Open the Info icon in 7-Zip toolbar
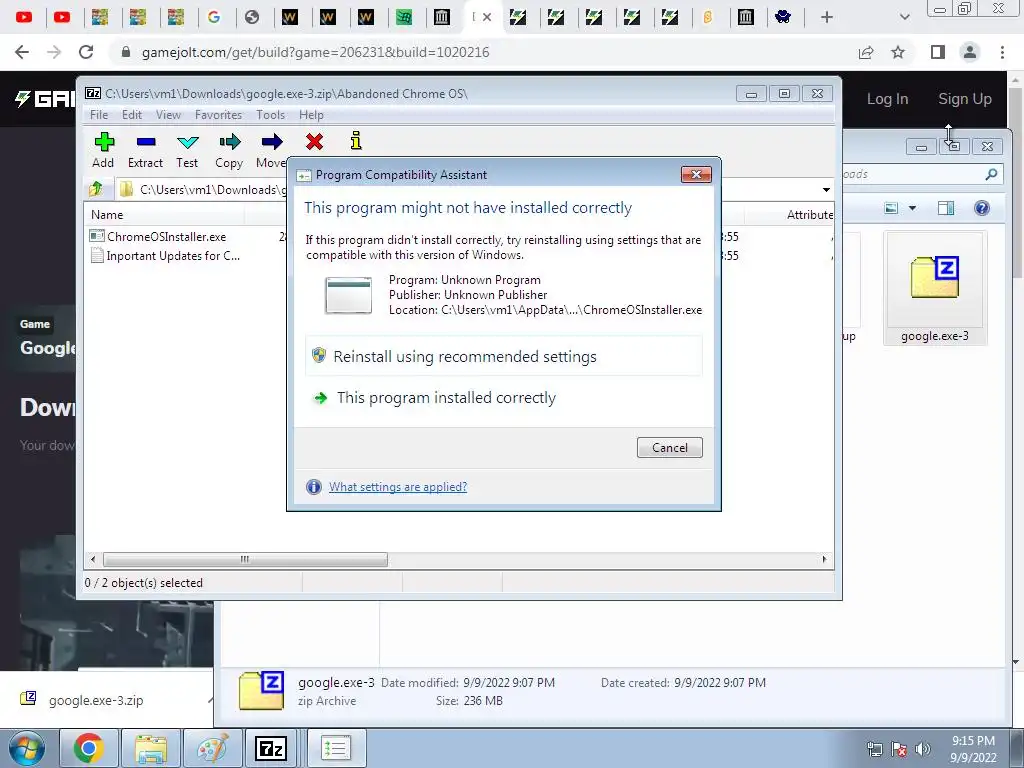Image resolution: width=1024 pixels, height=768 pixels. 356,141
